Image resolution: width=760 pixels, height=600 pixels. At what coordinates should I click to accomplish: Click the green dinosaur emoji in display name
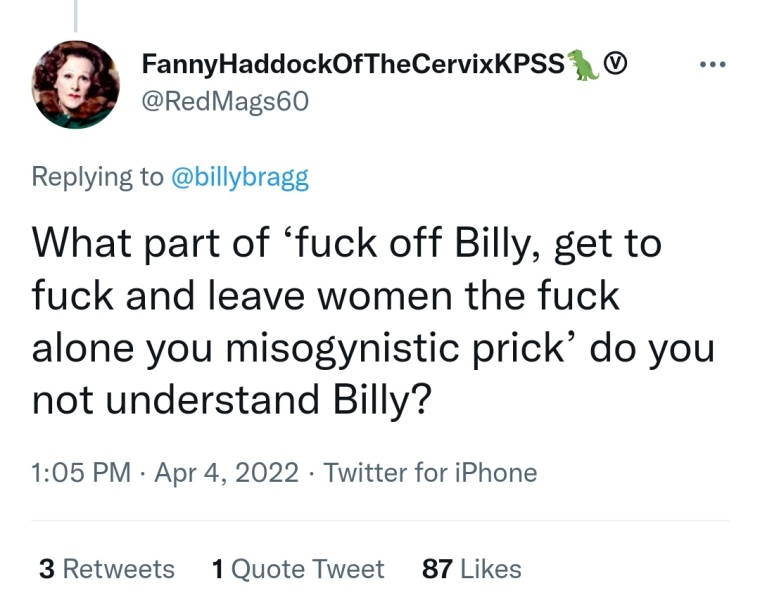click(584, 65)
